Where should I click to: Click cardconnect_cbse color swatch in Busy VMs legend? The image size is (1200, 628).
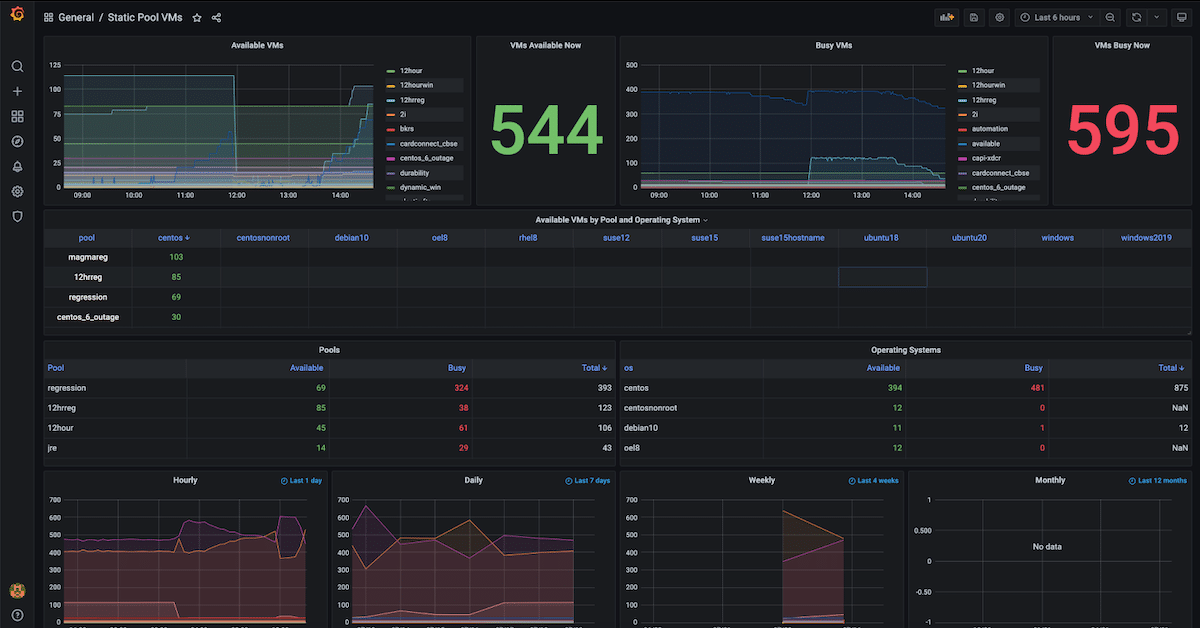963,173
